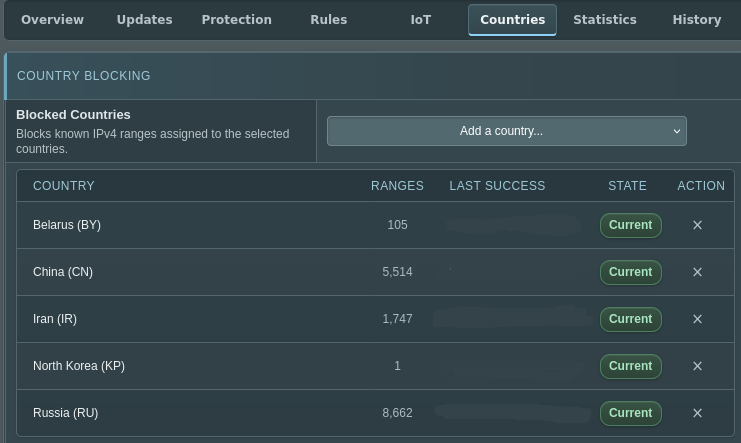Open the Add a country dropdown
The image size is (741, 443).
coord(507,131)
